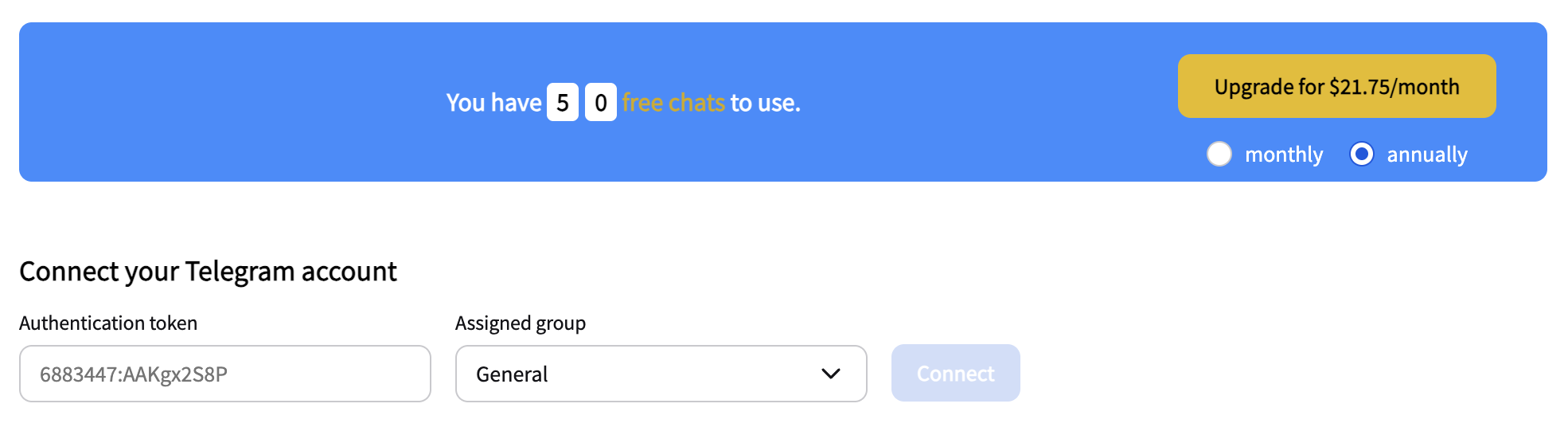Click the 'monthly' label text
1568x435 pixels.
1283,155
